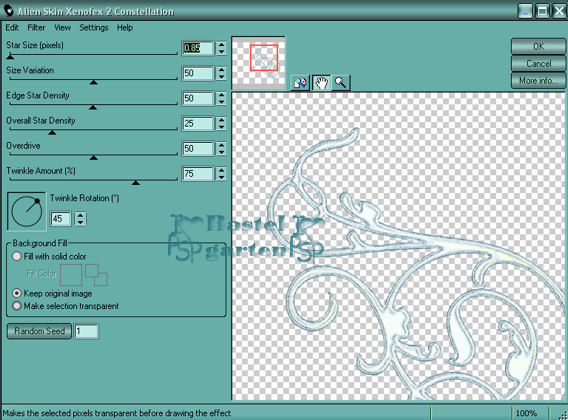Click the More info button
568x420 pixels.
pyautogui.click(x=538, y=80)
